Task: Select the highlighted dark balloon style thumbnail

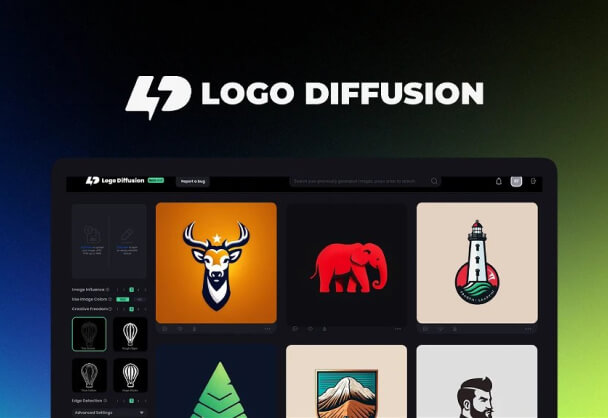Action: [89, 334]
